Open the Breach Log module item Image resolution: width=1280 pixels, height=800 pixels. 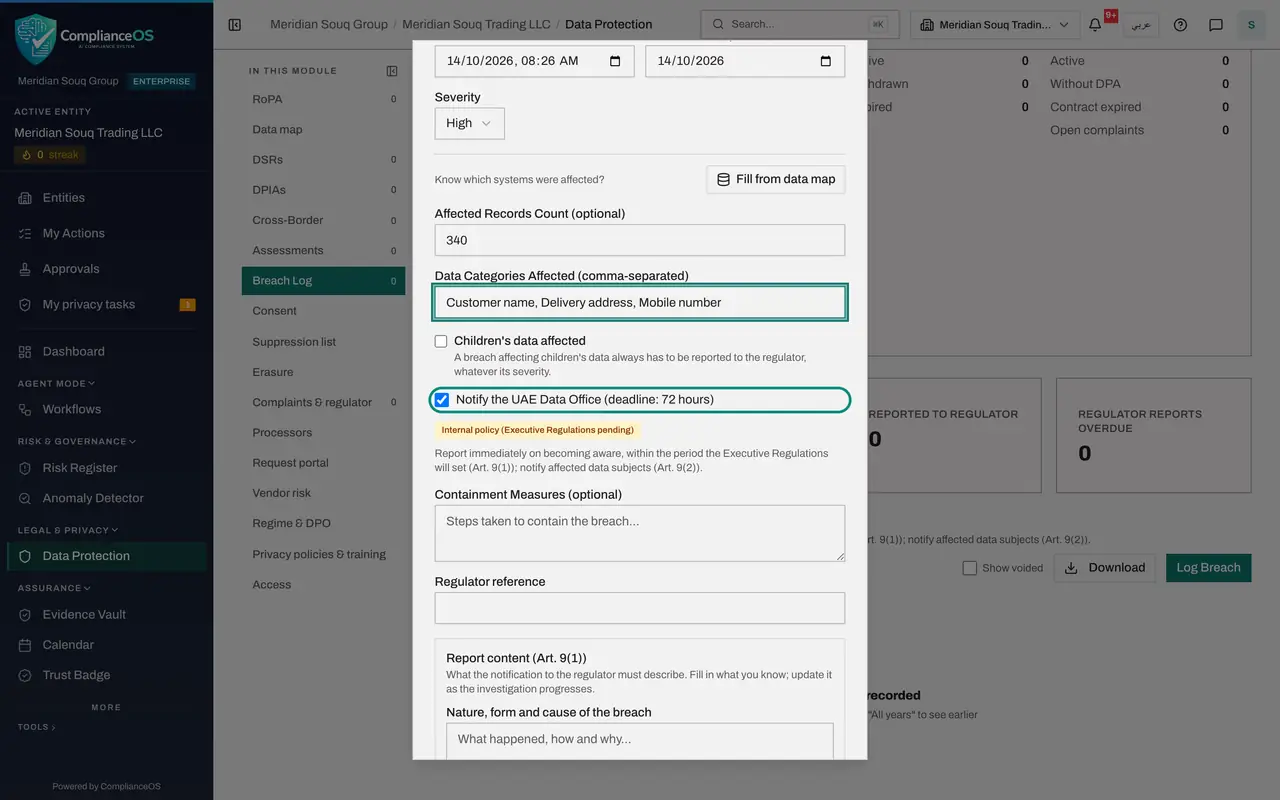tap(323, 281)
